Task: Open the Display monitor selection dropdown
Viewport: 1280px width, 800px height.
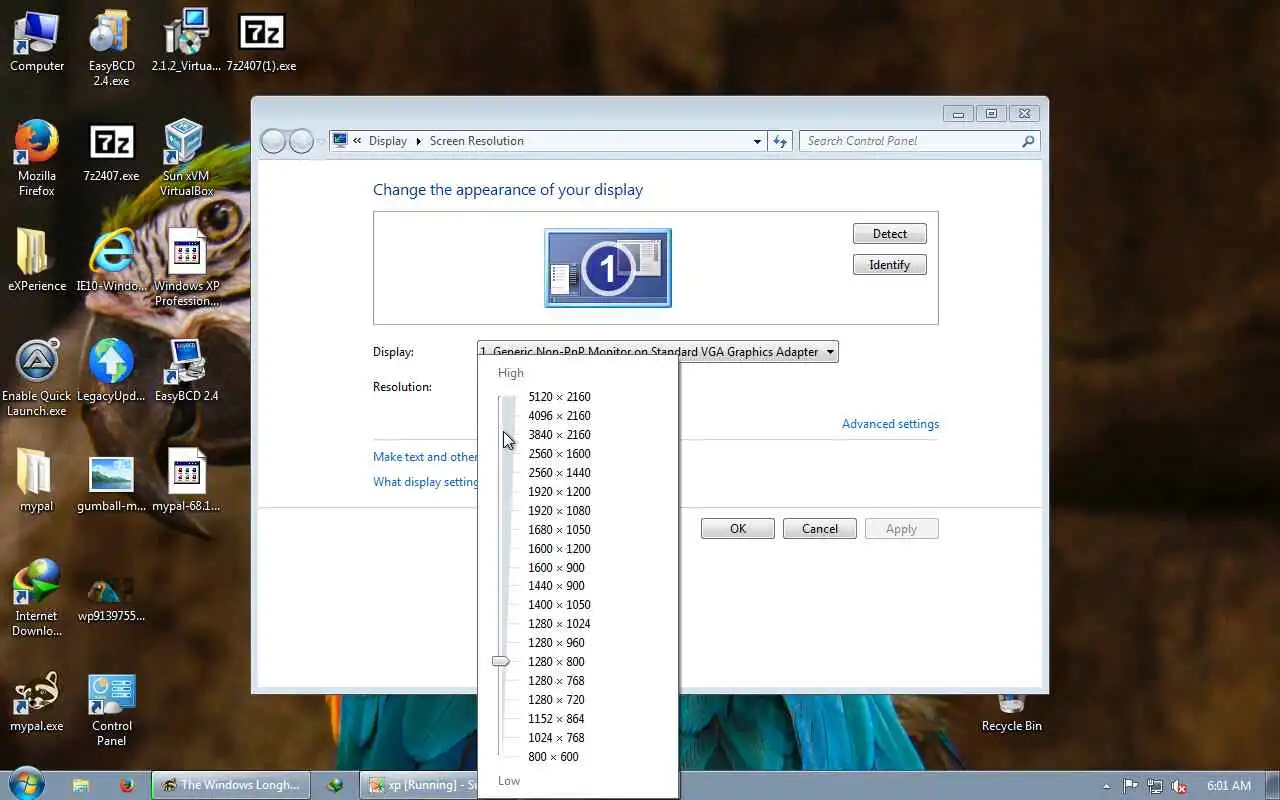Action: (658, 352)
